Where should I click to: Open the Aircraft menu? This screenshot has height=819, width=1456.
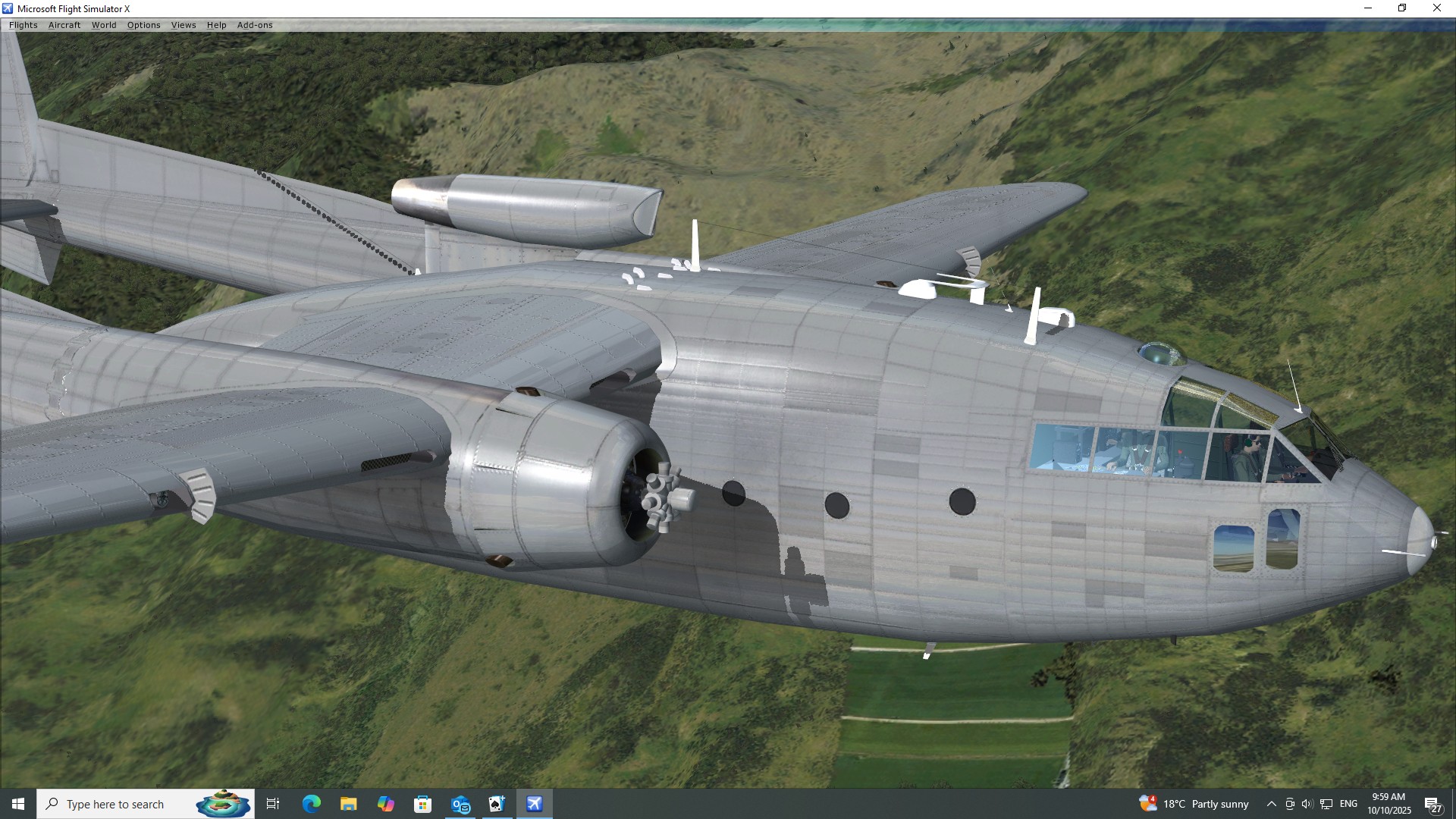64,25
